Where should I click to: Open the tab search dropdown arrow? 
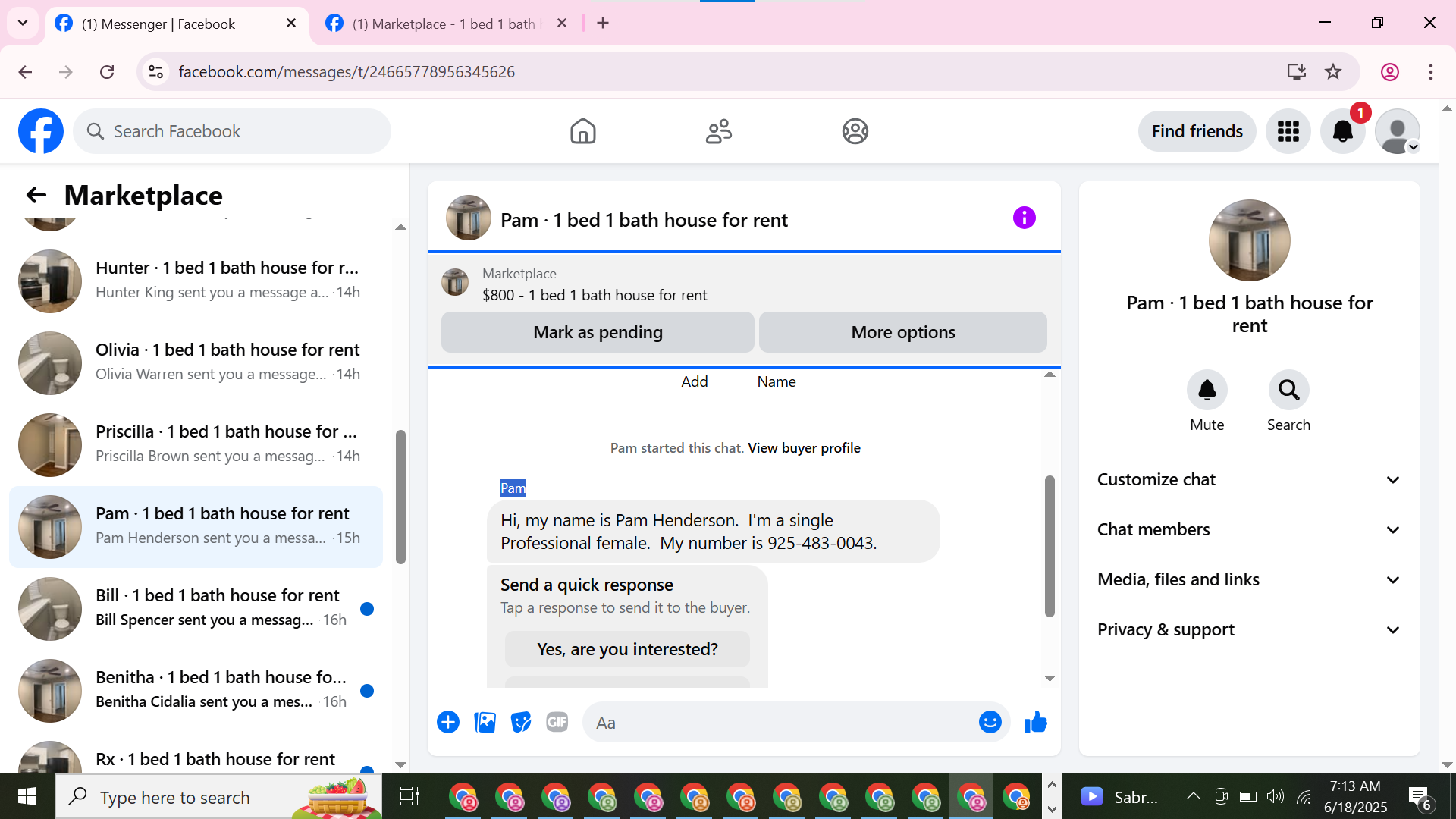pos(23,23)
